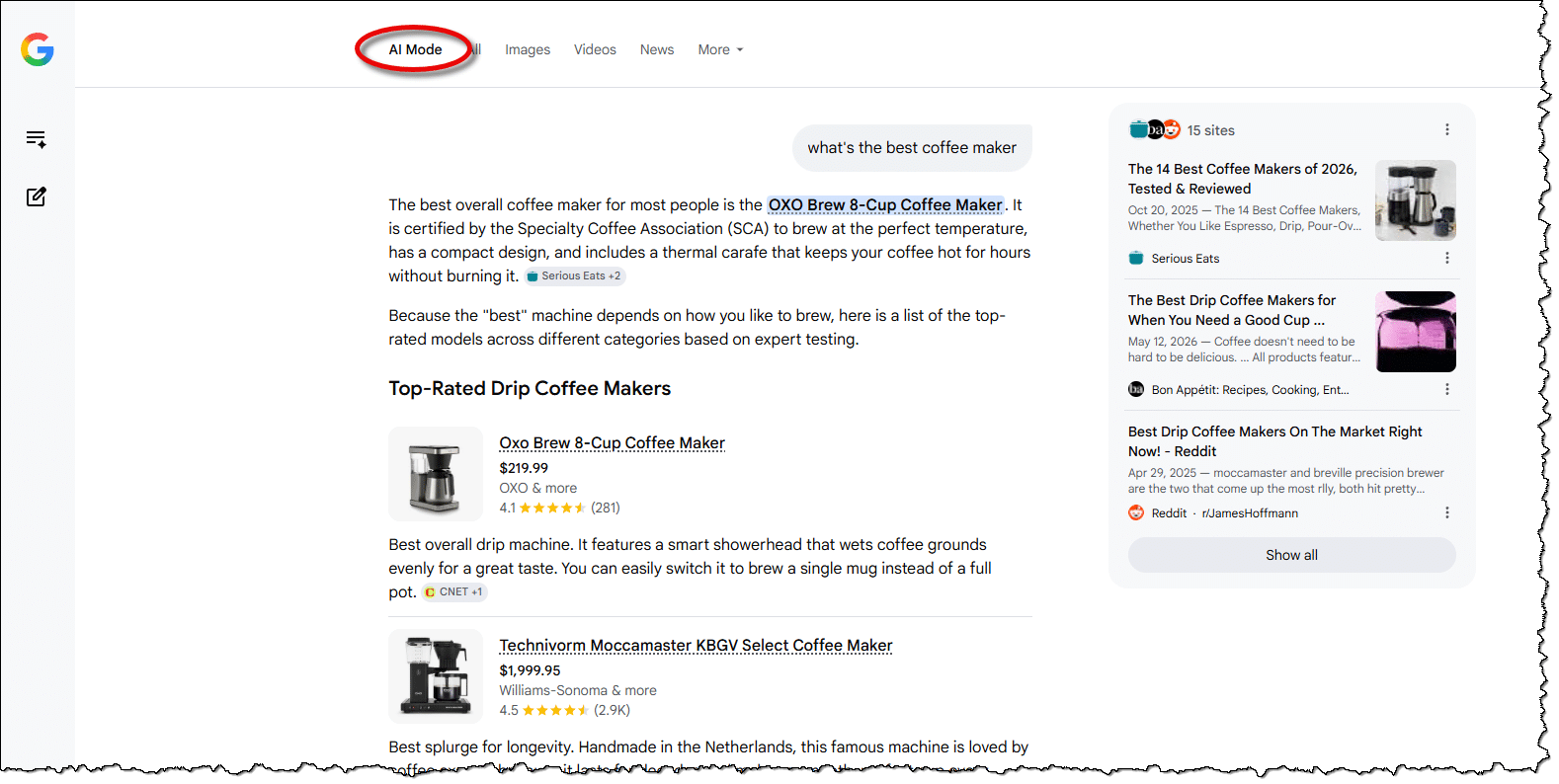Click the $1,999.95 price
The image size is (1559, 784).
[530, 670]
